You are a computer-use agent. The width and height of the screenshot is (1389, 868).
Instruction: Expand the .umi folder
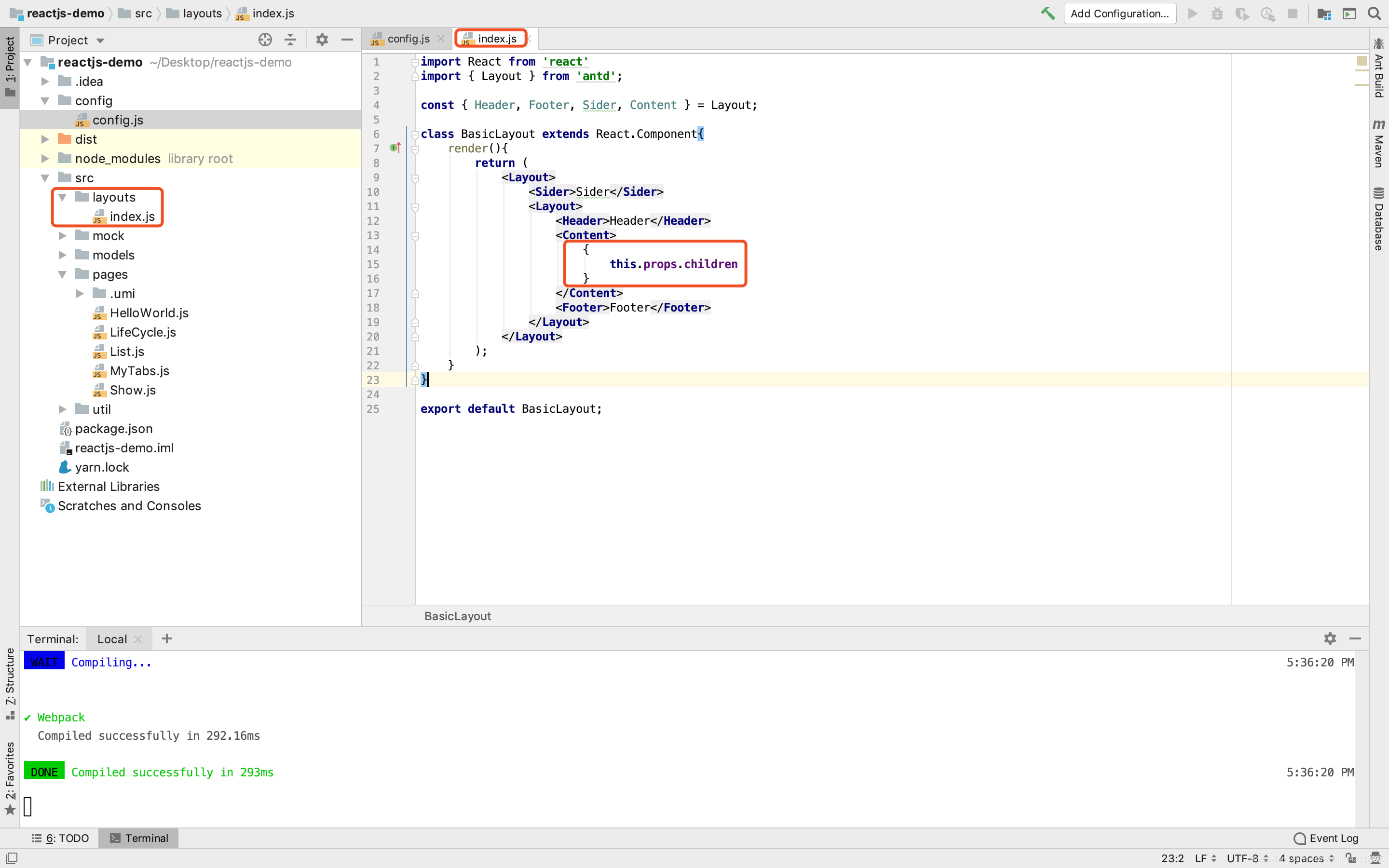pyautogui.click(x=80, y=294)
